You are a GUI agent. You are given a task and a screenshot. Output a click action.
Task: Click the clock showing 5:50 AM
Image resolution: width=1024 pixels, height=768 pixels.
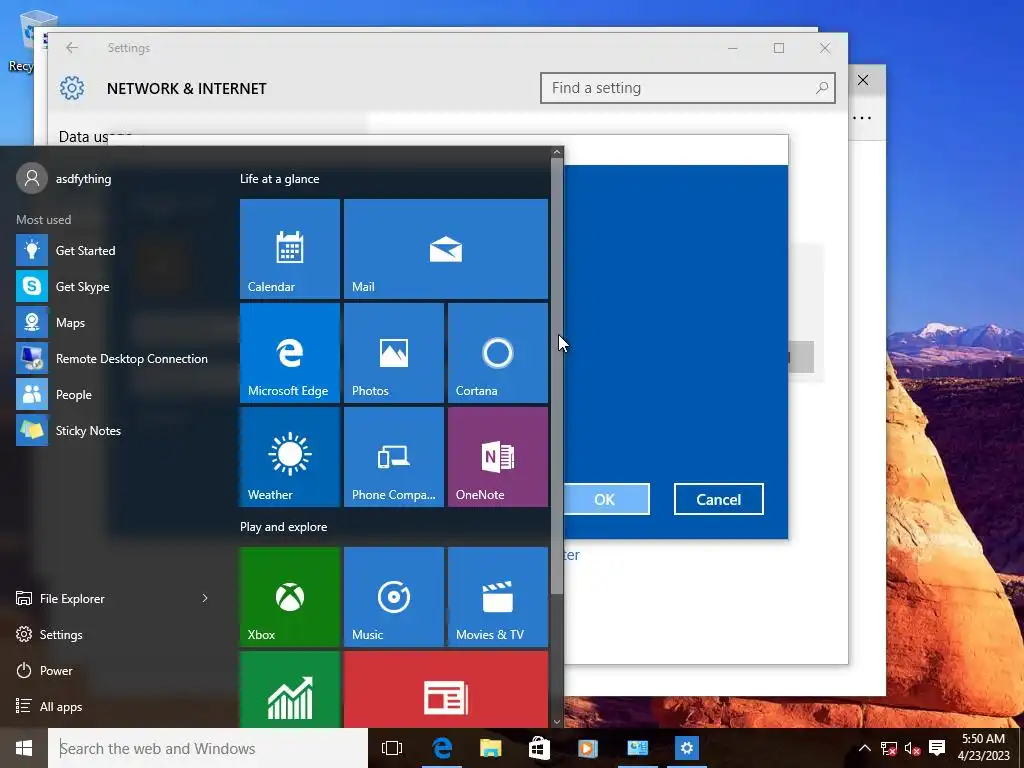tap(984, 748)
